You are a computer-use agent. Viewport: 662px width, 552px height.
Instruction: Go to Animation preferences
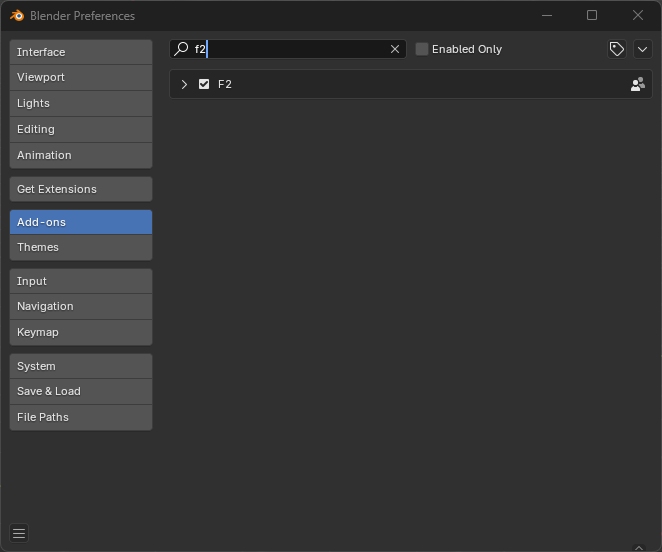(x=81, y=155)
